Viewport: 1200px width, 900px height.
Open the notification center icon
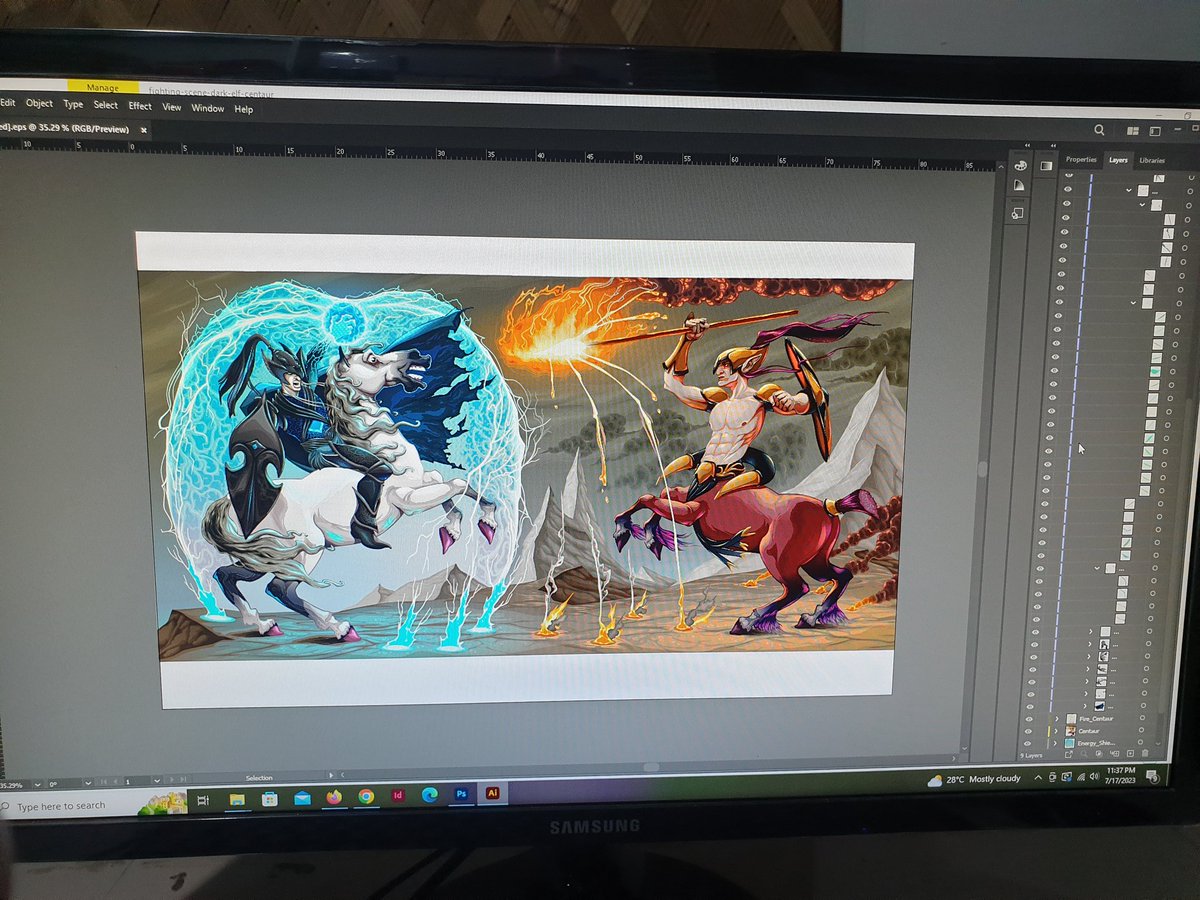coord(1153,778)
